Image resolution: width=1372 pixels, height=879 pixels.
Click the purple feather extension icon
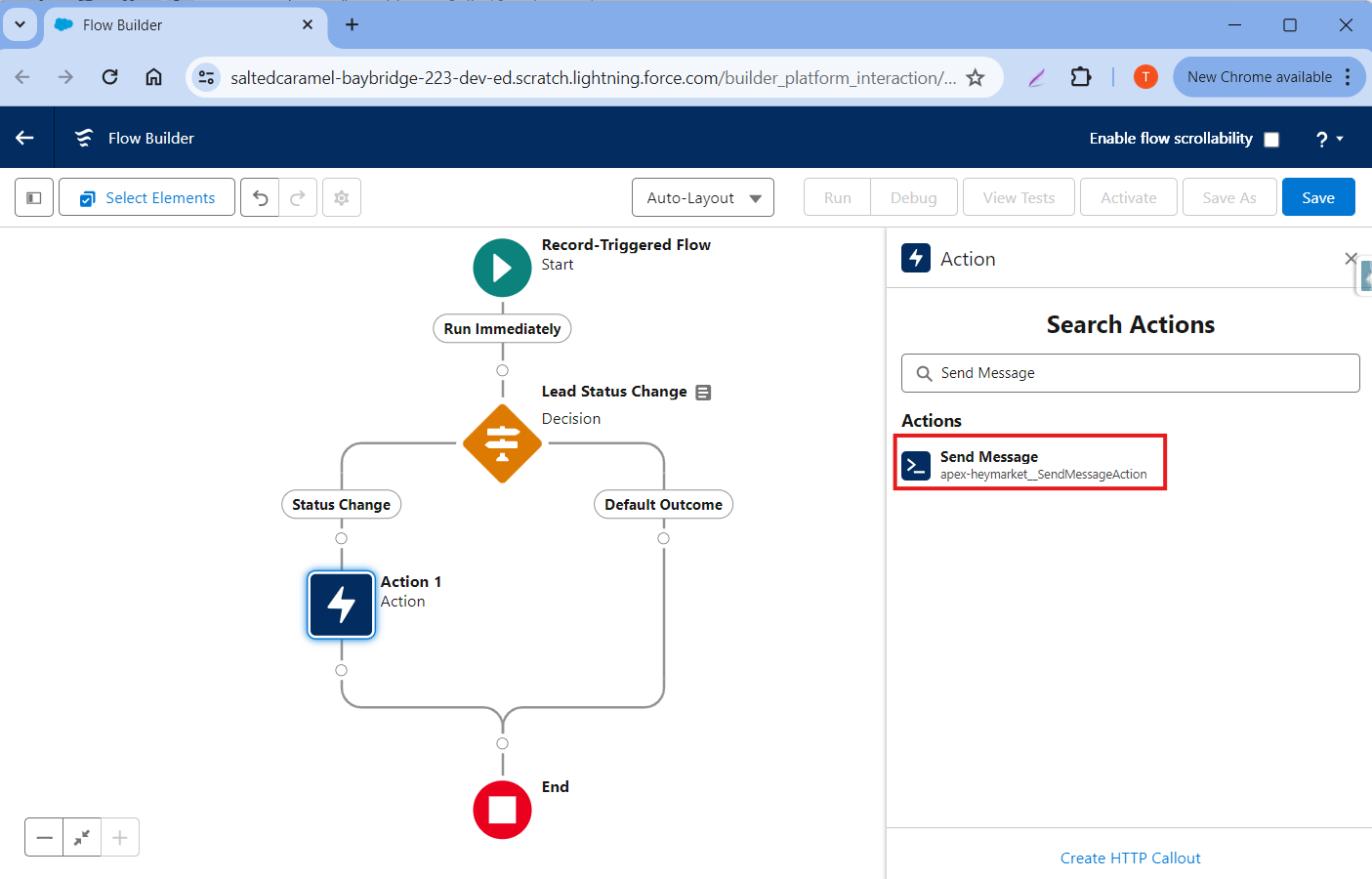[1036, 77]
